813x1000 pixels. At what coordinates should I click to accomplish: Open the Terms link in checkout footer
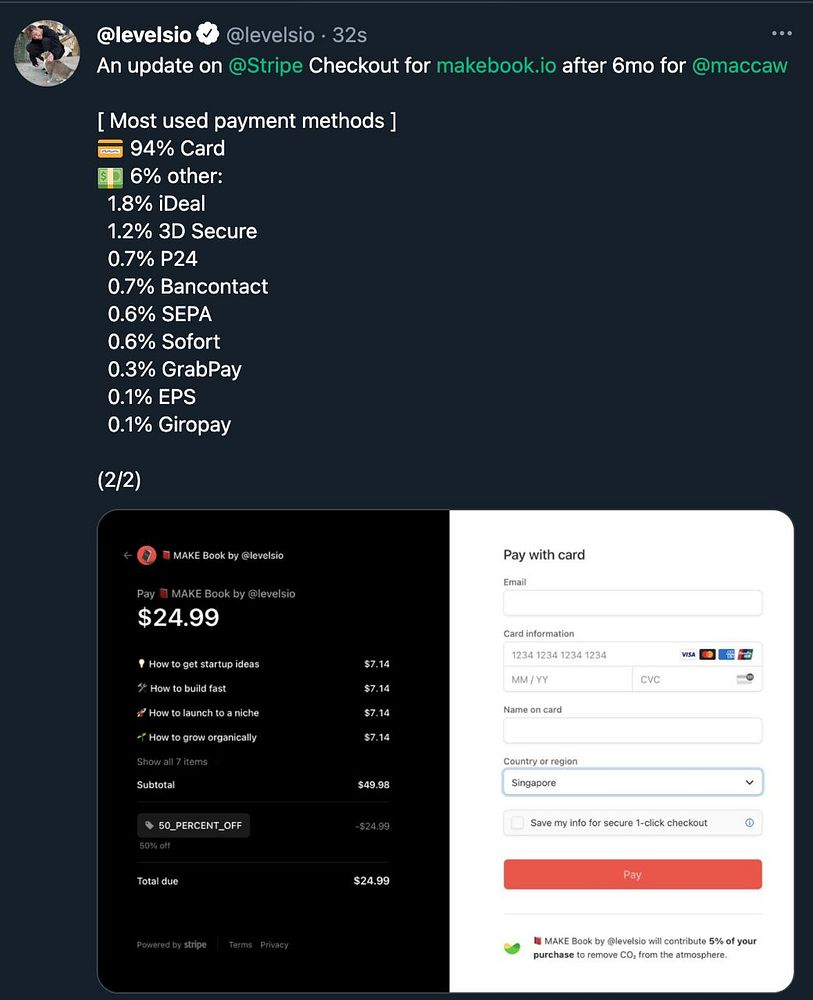[240, 945]
